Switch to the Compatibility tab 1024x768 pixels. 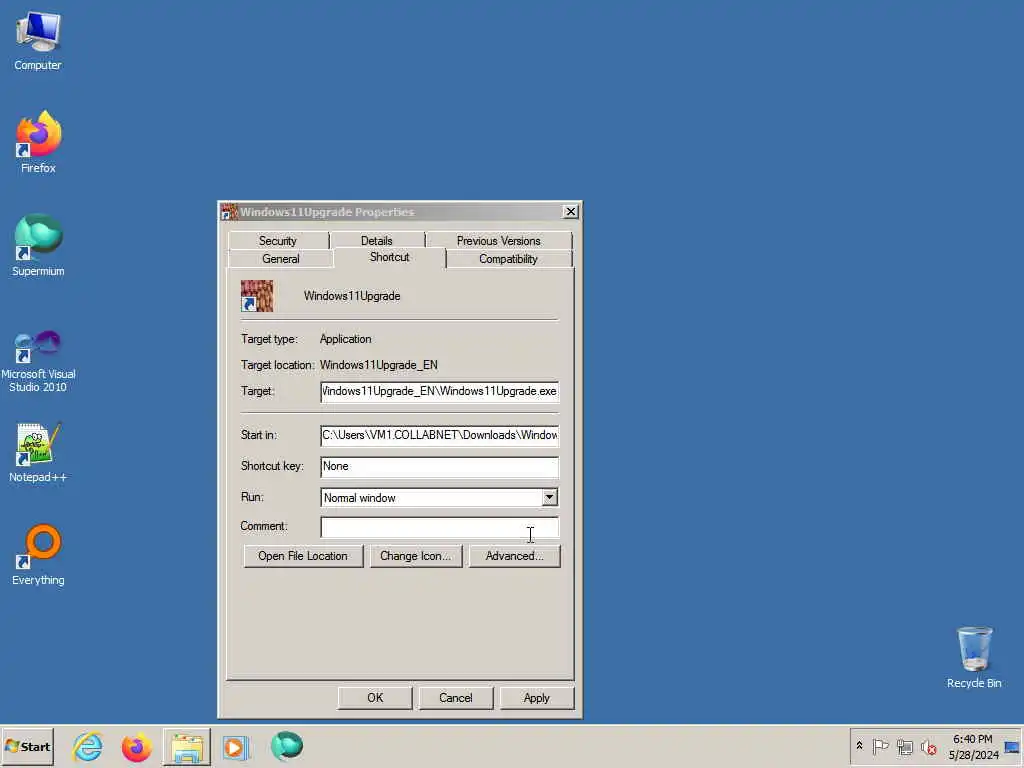point(508,259)
